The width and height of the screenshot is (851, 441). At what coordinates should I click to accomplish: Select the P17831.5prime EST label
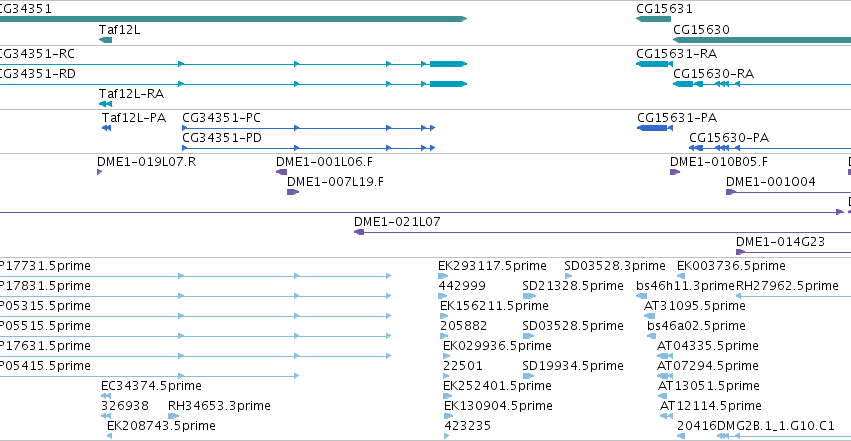(x=45, y=286)
